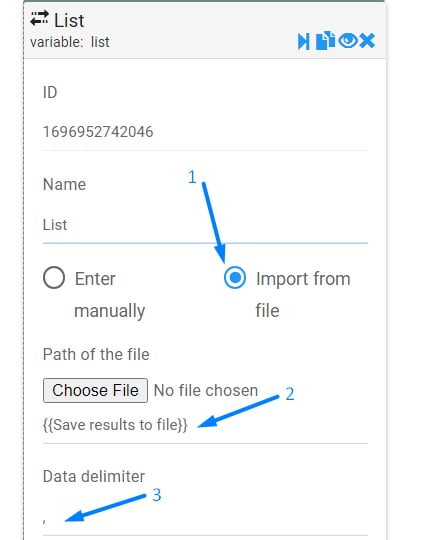
Task: Click the swap arrows icon beside List title
Action: [39, 19]
